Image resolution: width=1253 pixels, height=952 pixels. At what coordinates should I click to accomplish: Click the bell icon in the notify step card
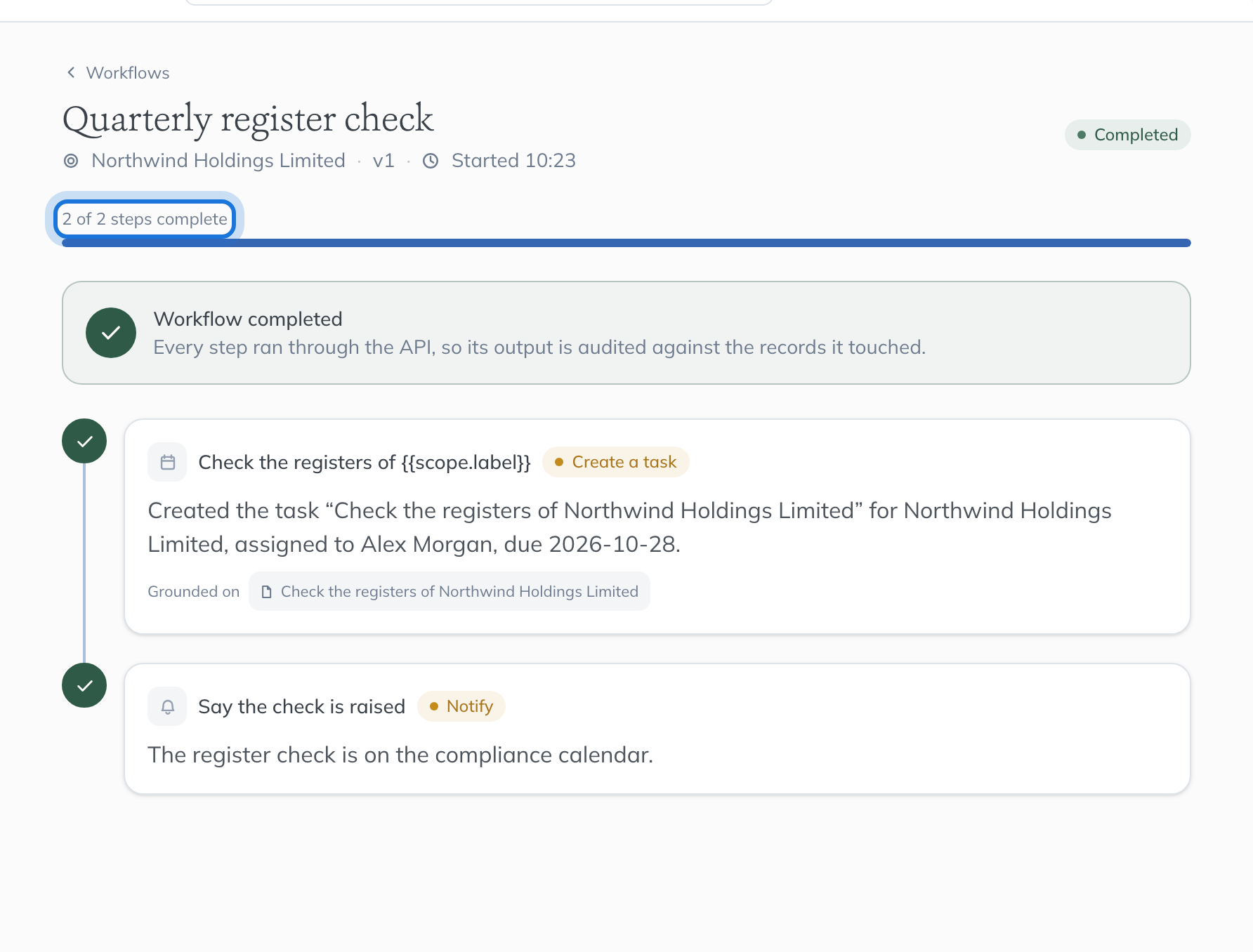pos(167,706)
